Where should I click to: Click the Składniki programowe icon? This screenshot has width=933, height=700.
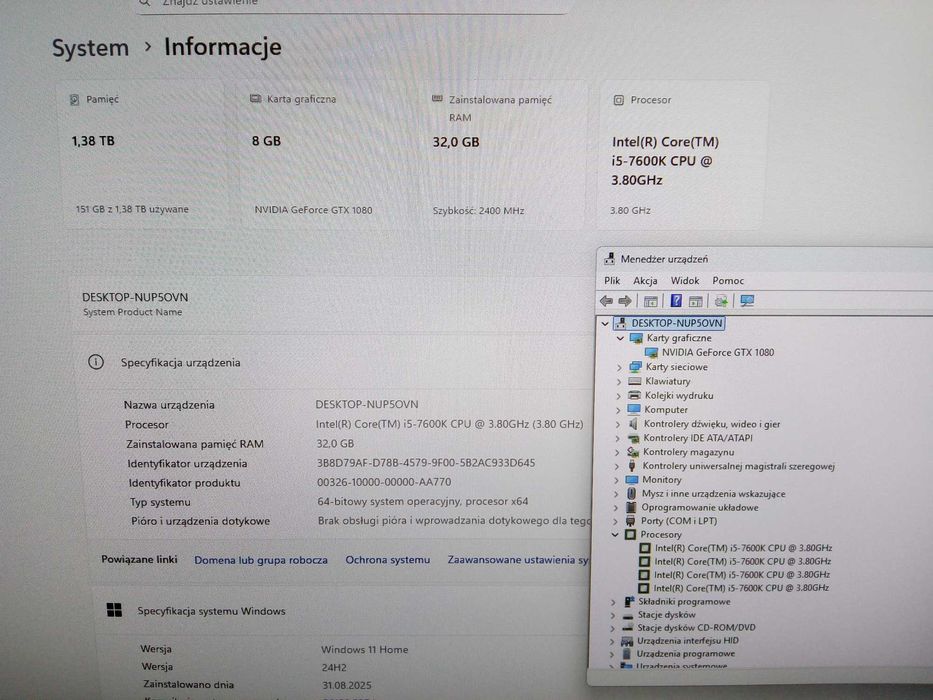coord(628,602)
